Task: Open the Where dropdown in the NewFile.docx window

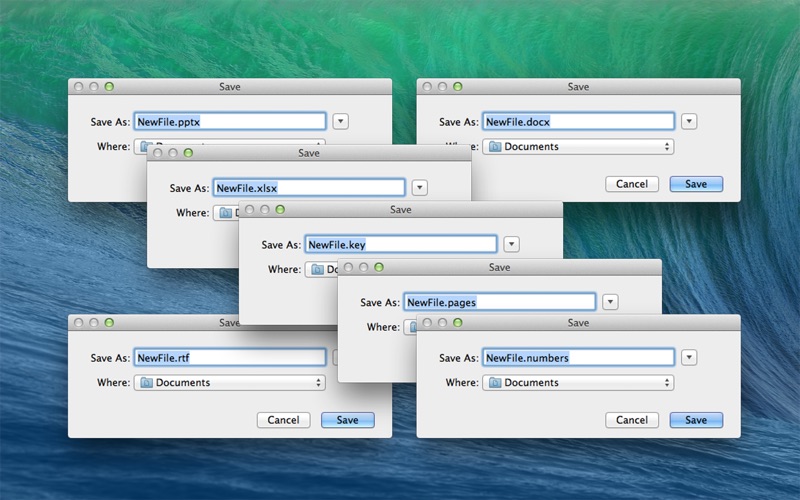Action: 579,147
